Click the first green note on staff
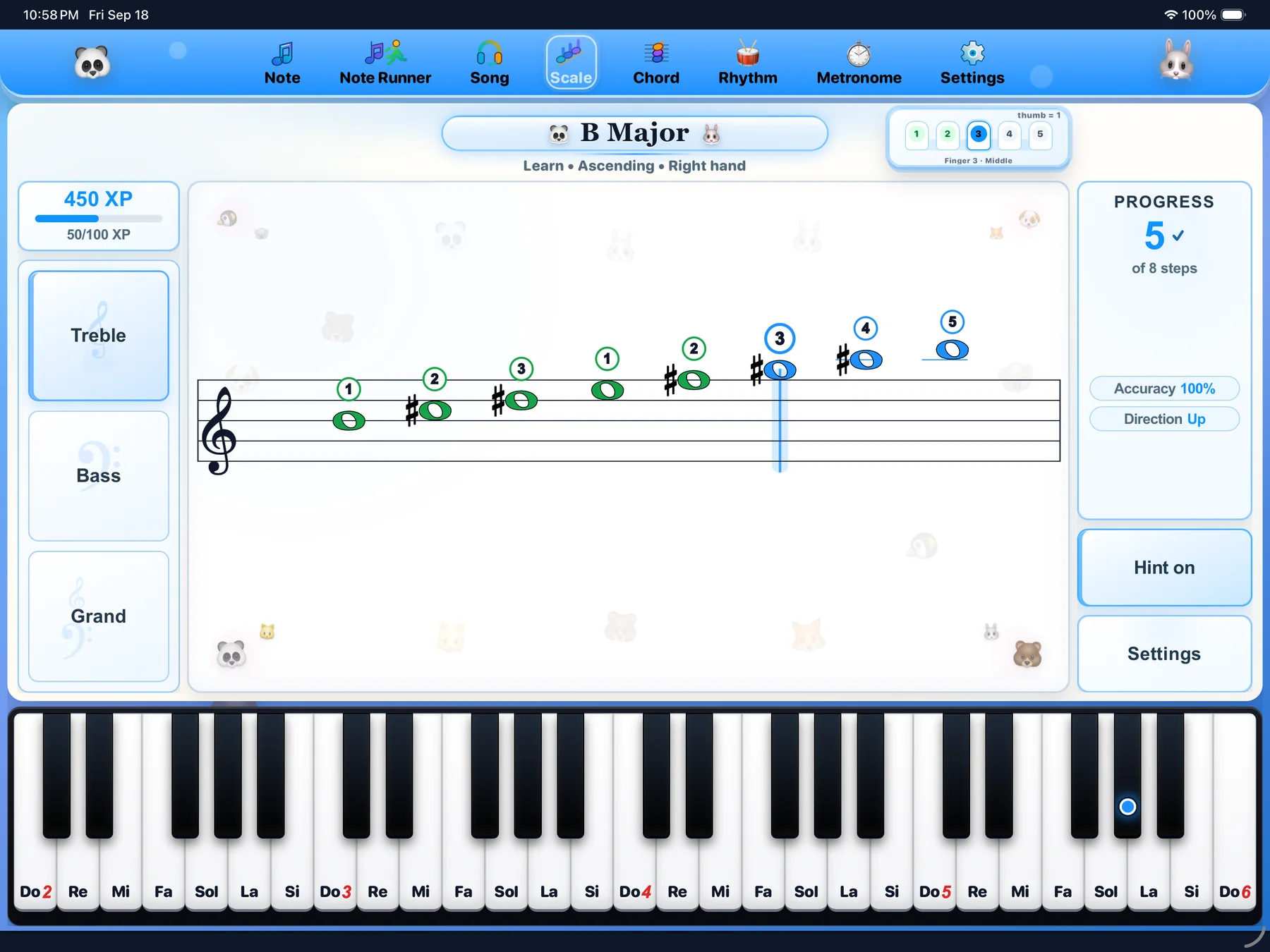The width and height of the screenshot is (1270, 952). (x=349, y=421)
